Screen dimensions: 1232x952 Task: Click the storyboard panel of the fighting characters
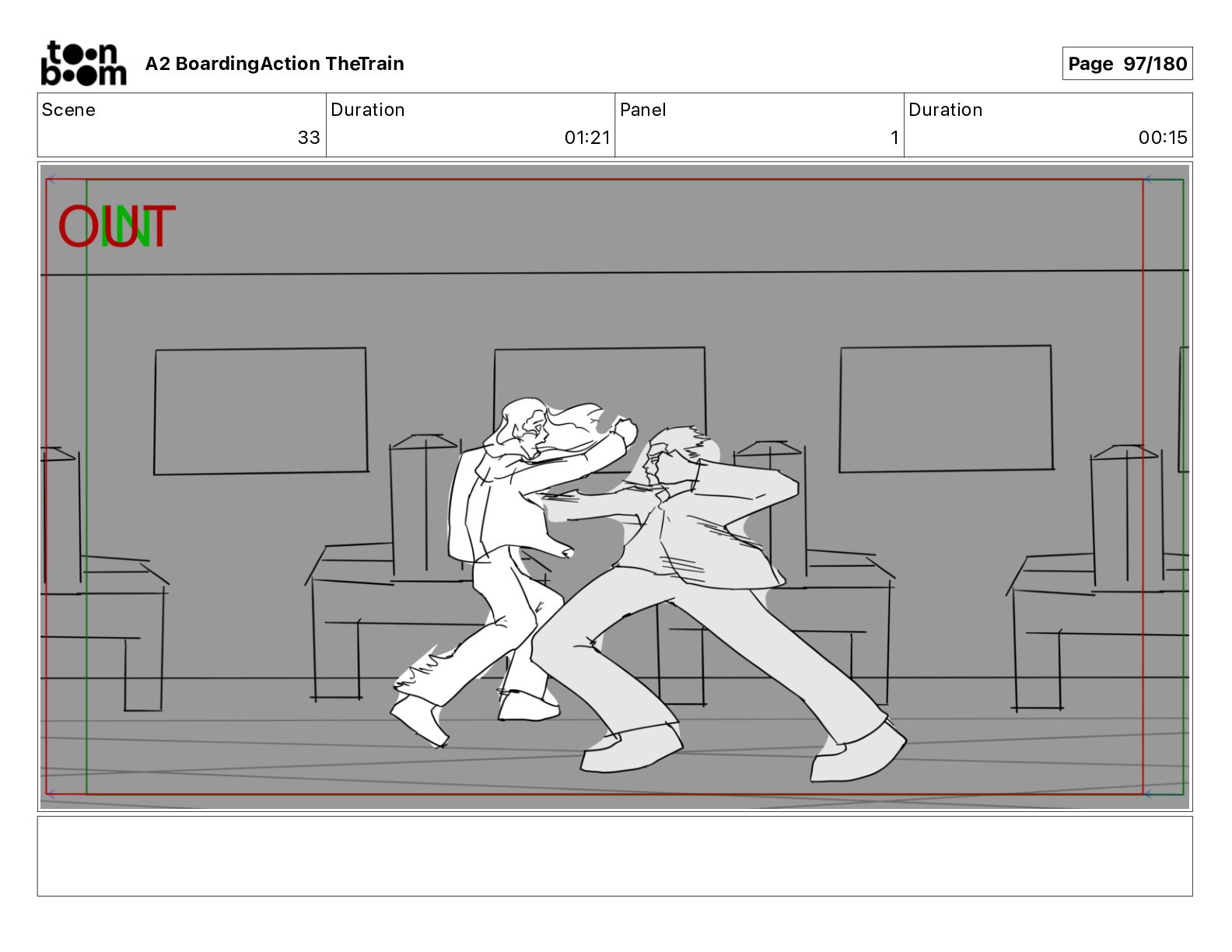click(x=614, y=487)
